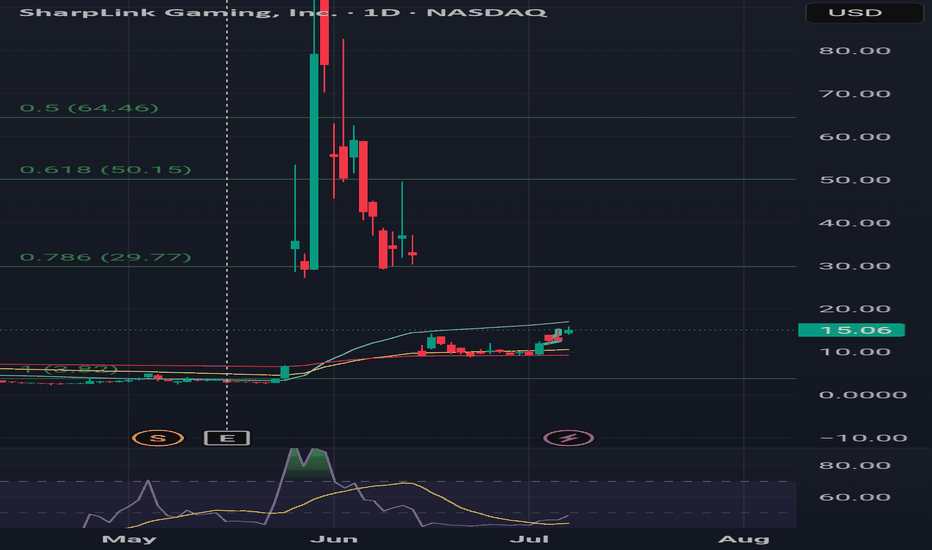This screenshot has width=932, height=550.
Task: Click the SharpLink Gaming, Inc. chart title
Action: 283,12
